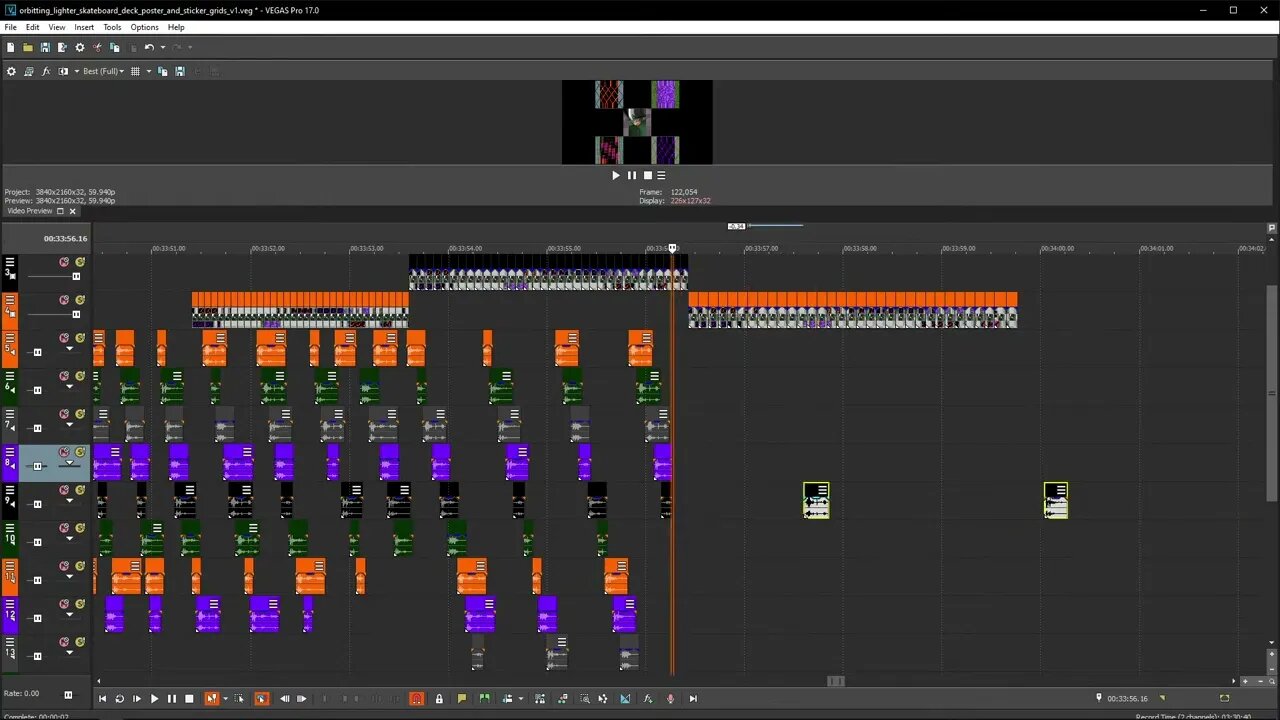Cut selection with the scissors icon
This screenshot has height=720, width=1280.
[98, 47]
